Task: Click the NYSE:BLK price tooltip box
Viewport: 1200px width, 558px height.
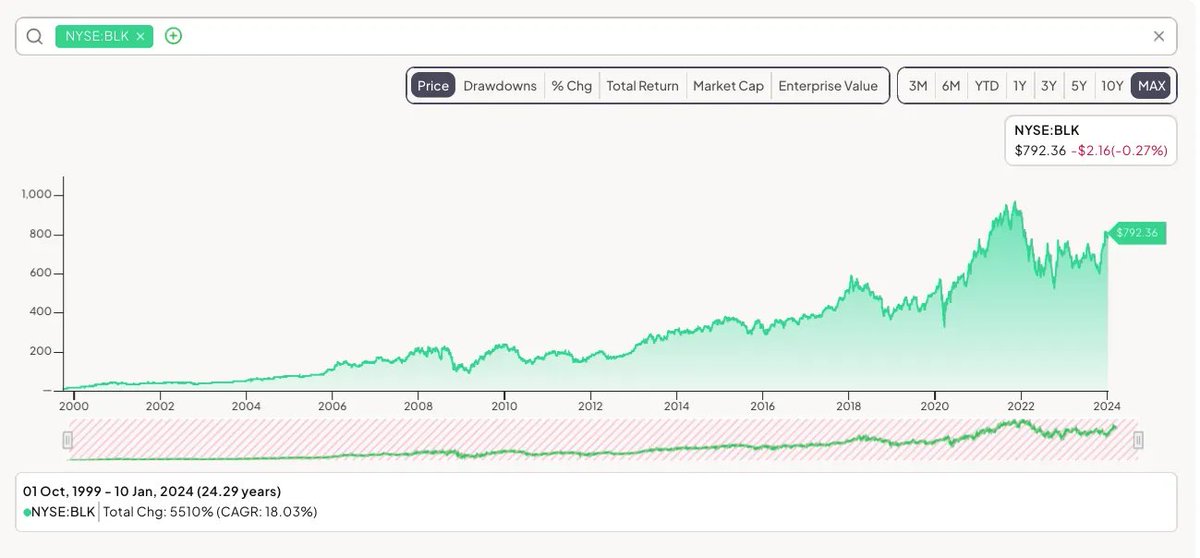Action: point(1089,140)
